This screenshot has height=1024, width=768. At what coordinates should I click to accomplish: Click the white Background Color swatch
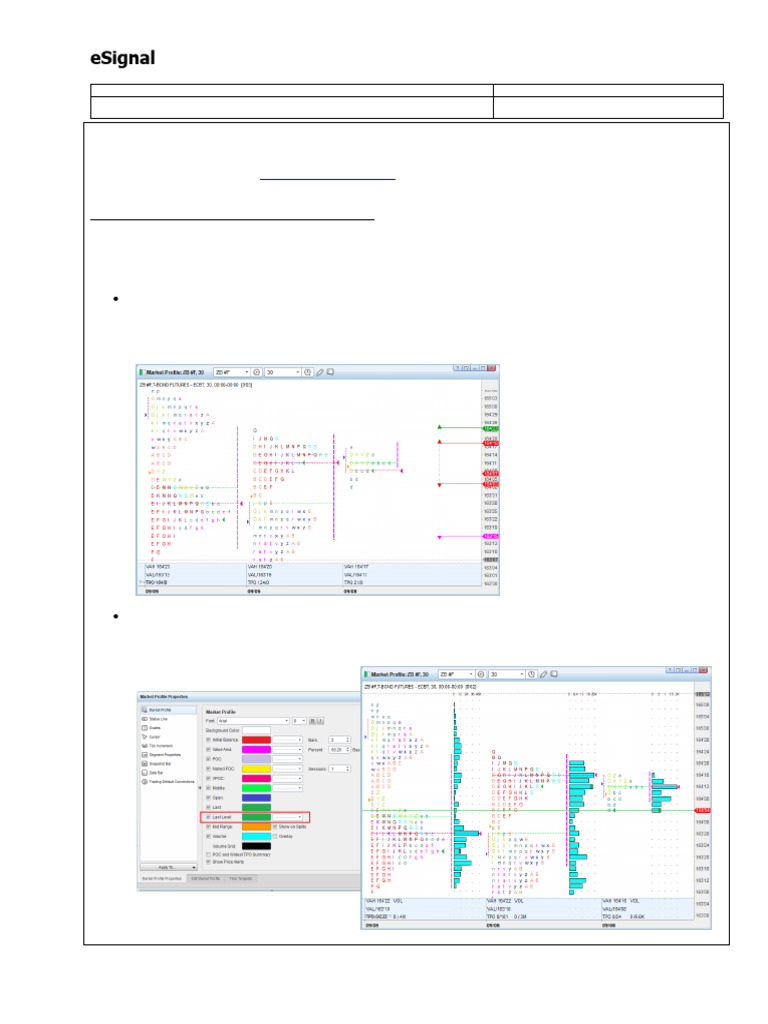click(x=257, y=730)
